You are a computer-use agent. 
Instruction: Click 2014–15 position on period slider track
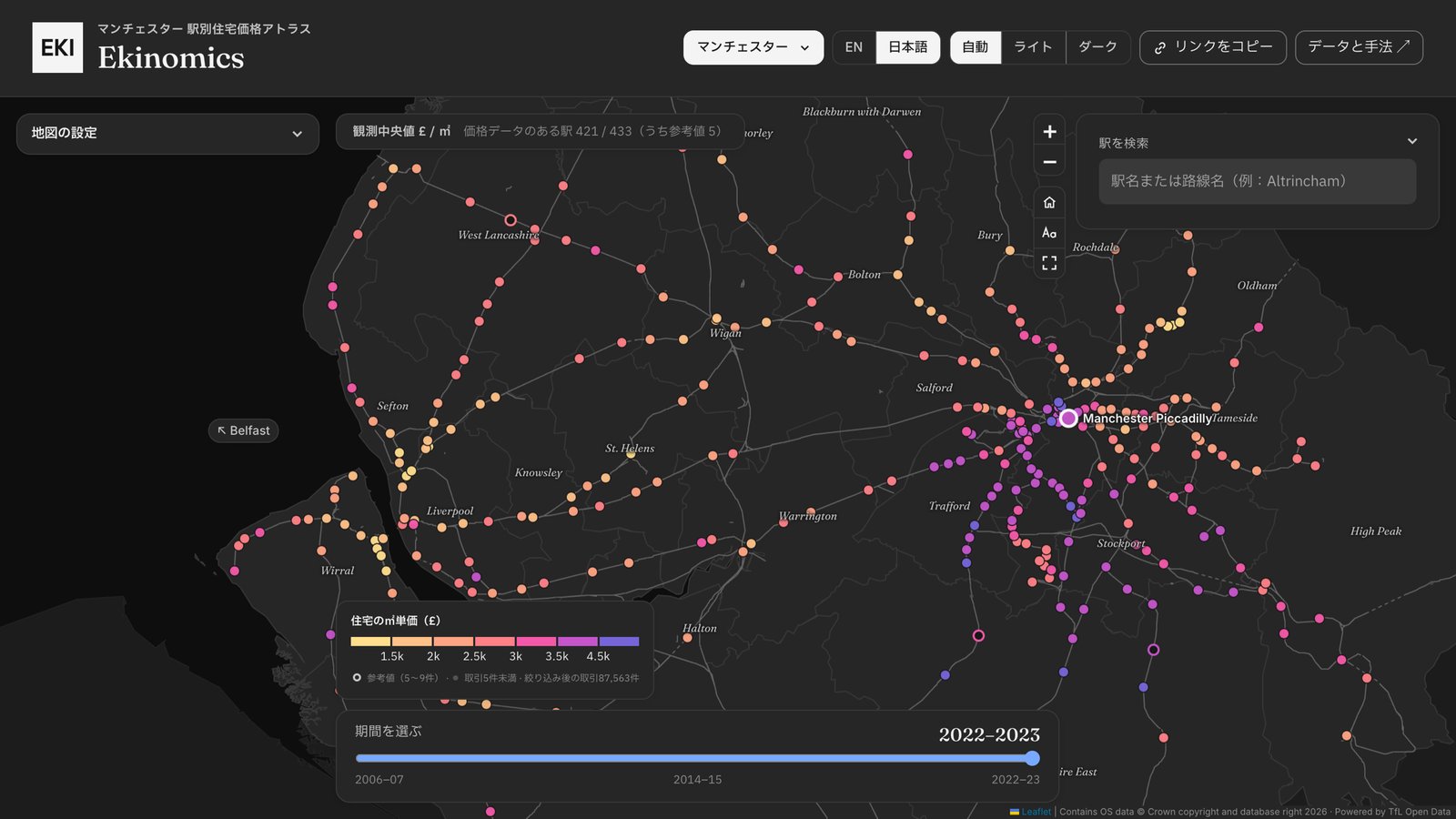(x=698, y=758)
